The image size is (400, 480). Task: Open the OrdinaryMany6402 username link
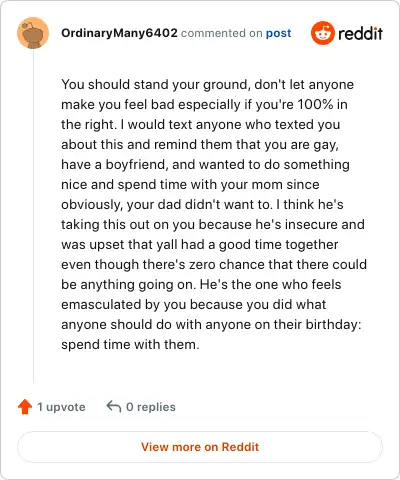(119, 33)
